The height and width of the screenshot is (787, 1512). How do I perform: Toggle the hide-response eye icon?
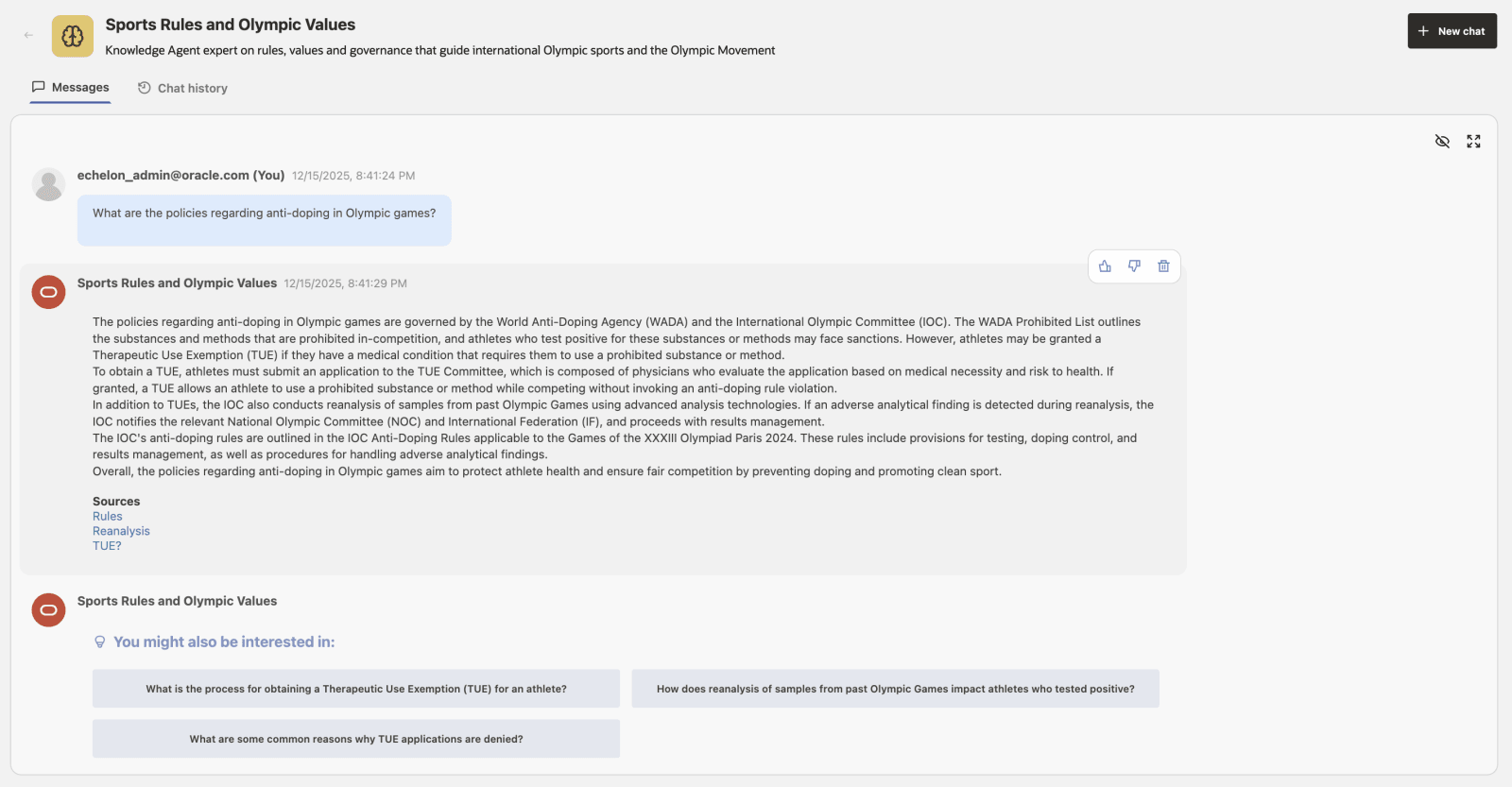pos(1442,141)
